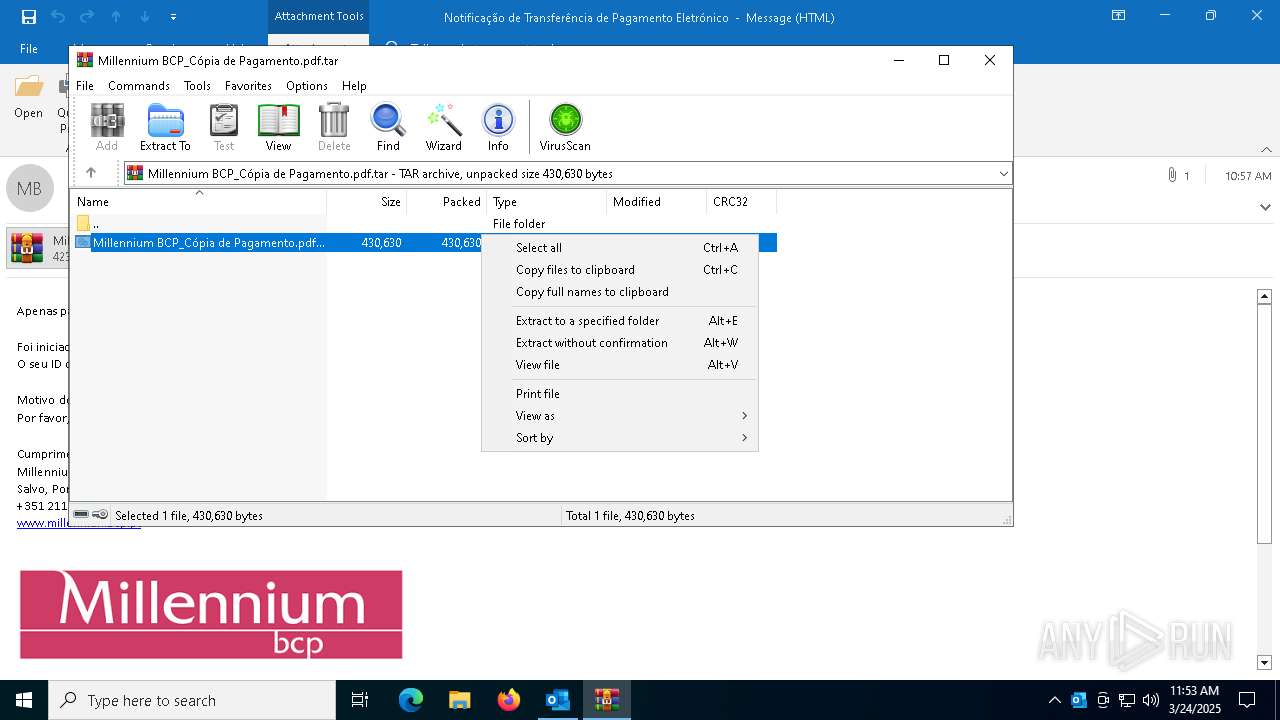
Task: Open the View toolbar icon in WinRAR
Action: click(278, 127)
